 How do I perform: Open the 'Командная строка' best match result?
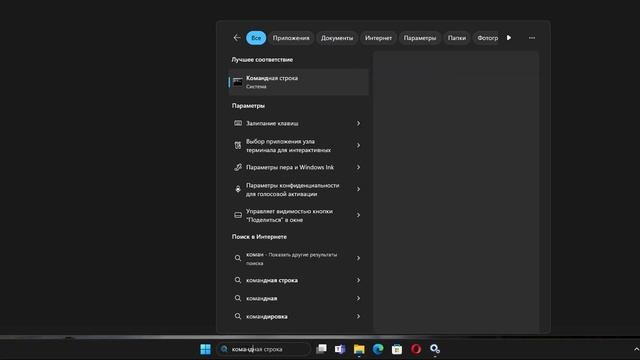tap(298, 82)
